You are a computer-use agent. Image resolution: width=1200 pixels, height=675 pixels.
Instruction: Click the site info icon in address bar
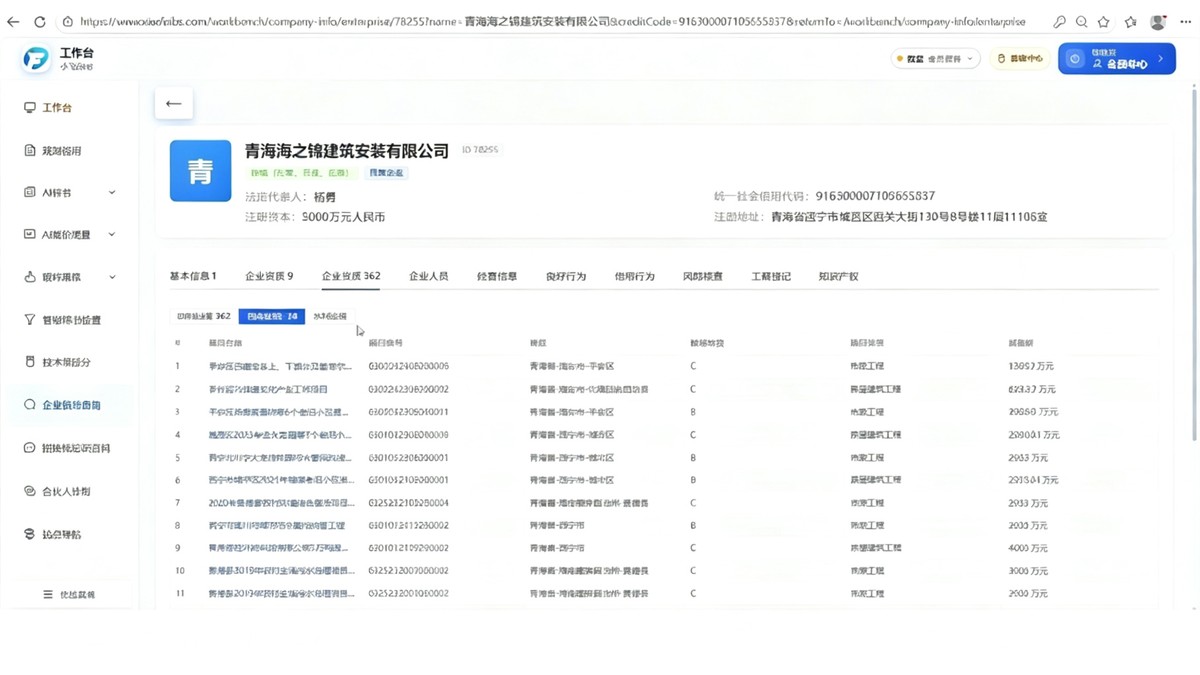[x=67, y=21]
